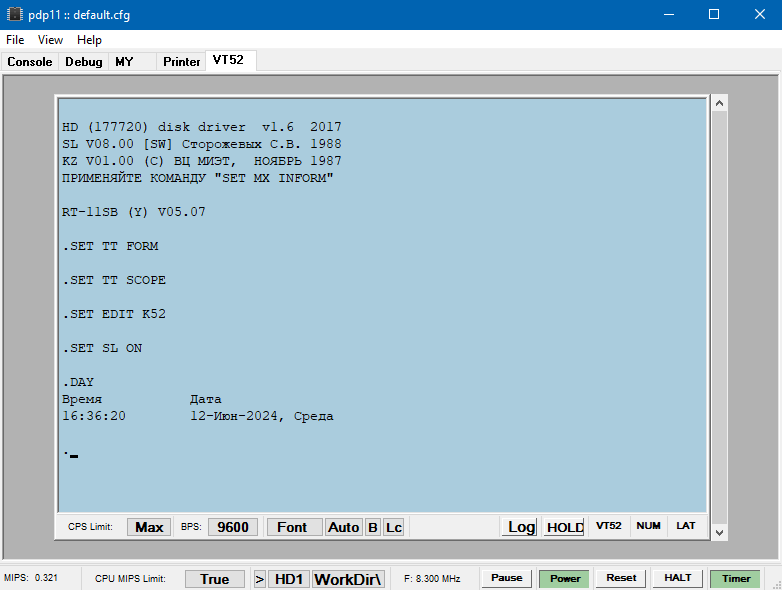
Task: Toggle the CPU MIPS Limit True button
Action: pyautogui.click(x=215, y=579)
